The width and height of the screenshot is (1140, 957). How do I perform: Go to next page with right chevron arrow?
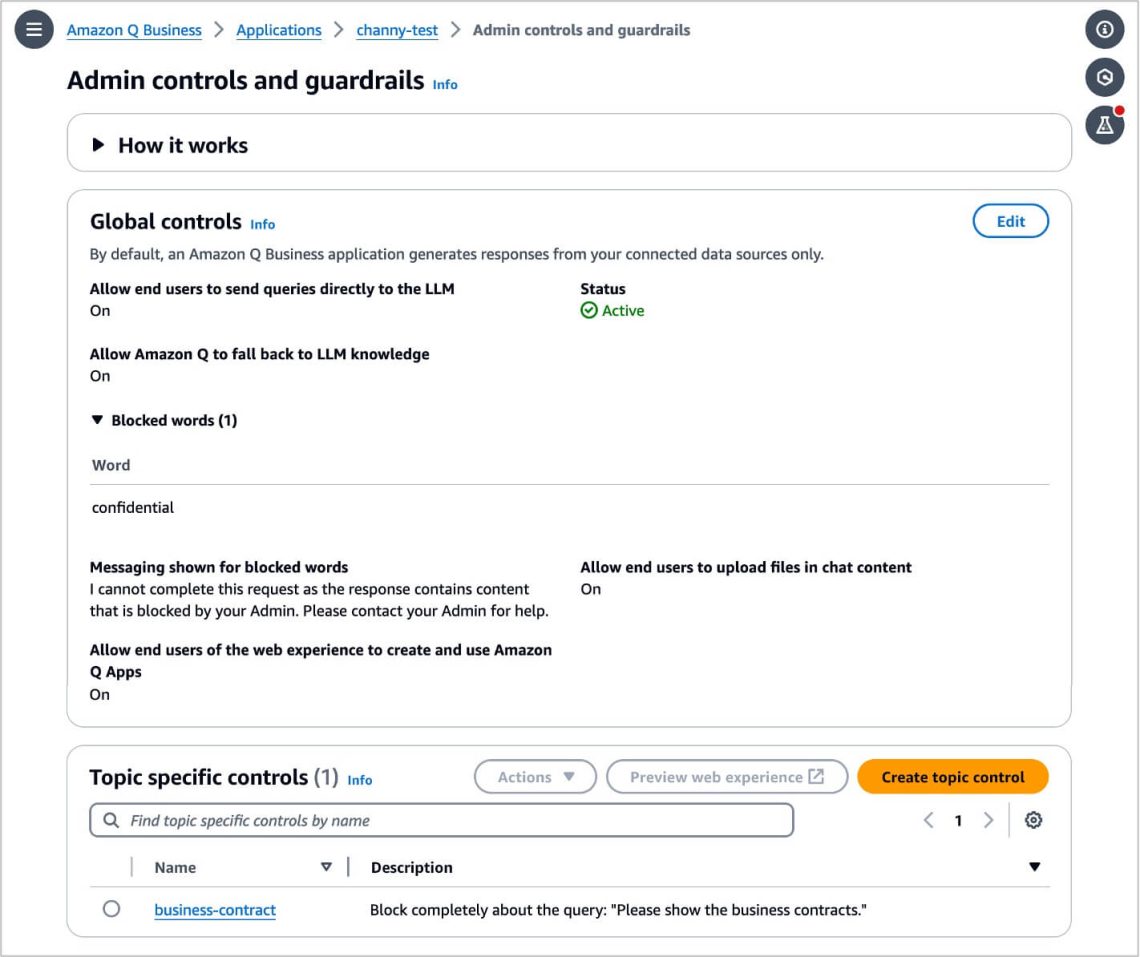point(988,820)
